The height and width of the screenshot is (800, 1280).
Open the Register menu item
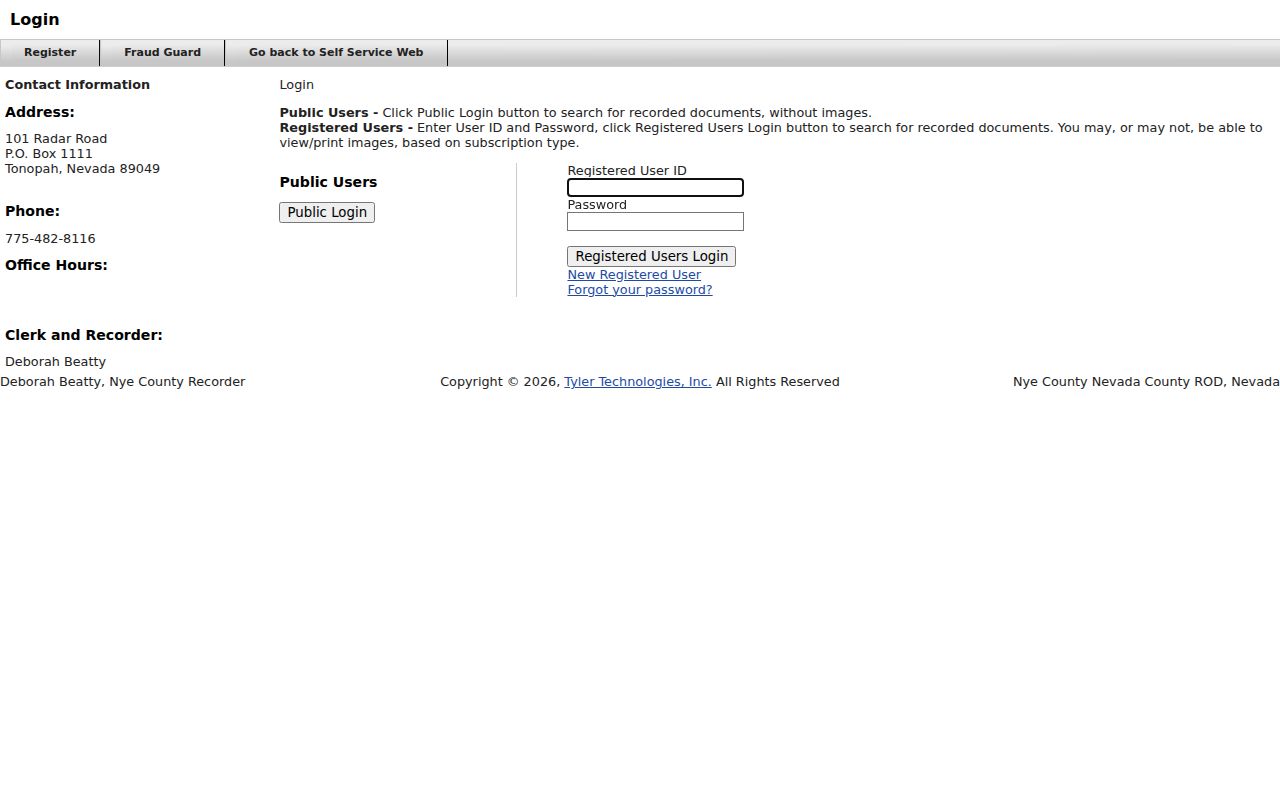coord(50,52)
